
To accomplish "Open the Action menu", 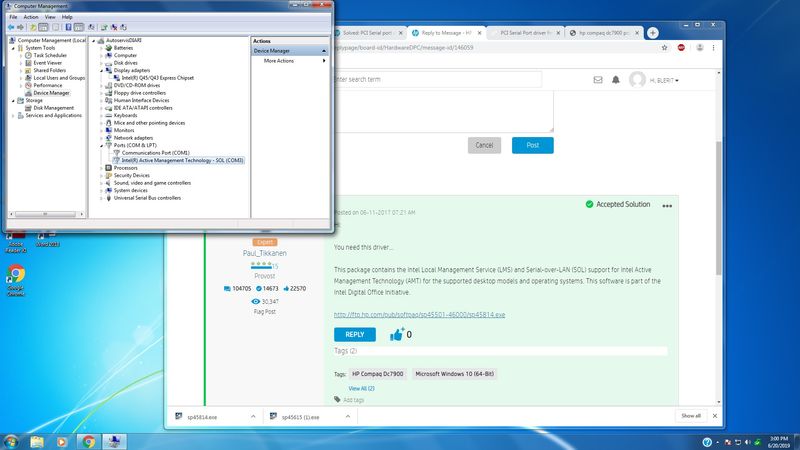I will coord(31,17).
